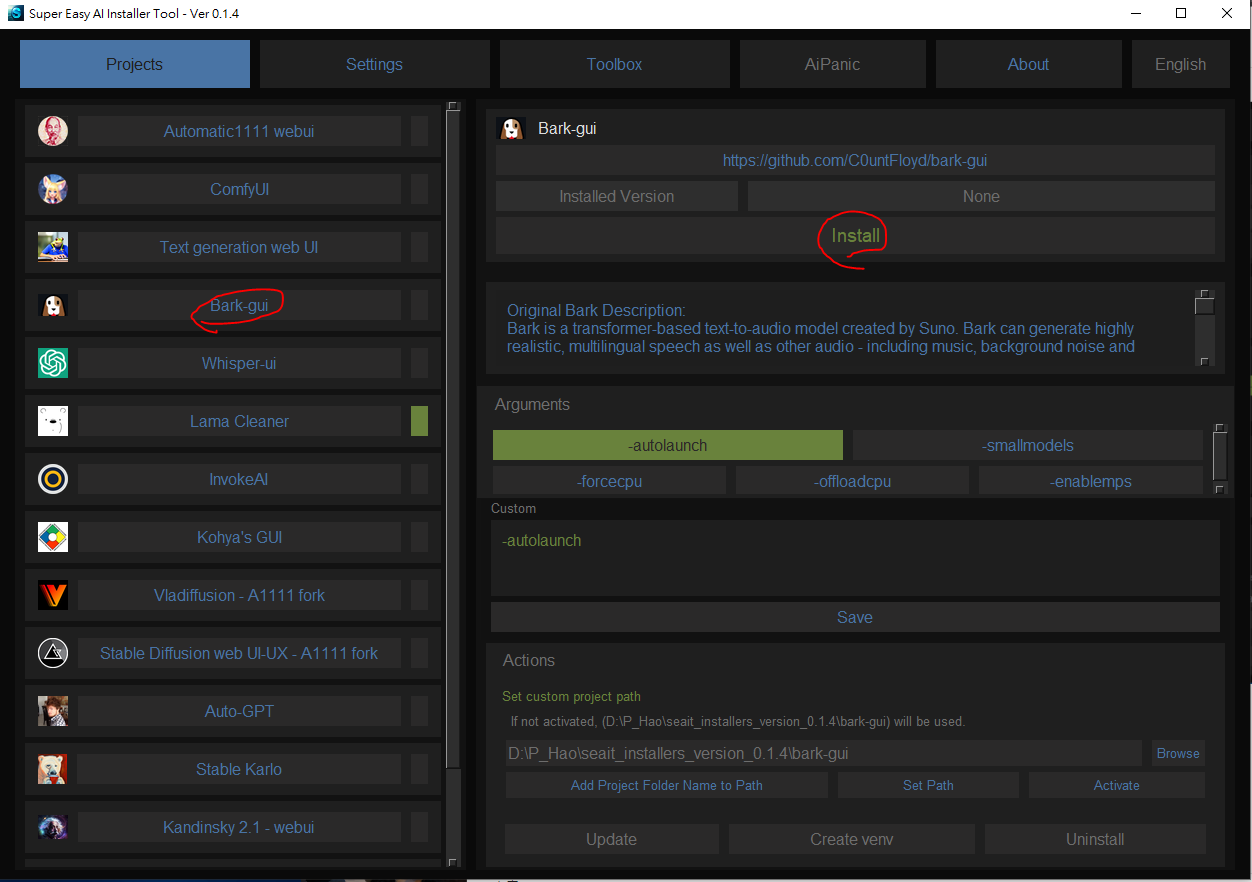The height and width of the screenshot is (882, 1252).
Task: Open the bark-gui GitHub link
Action: tap(855, 160)
